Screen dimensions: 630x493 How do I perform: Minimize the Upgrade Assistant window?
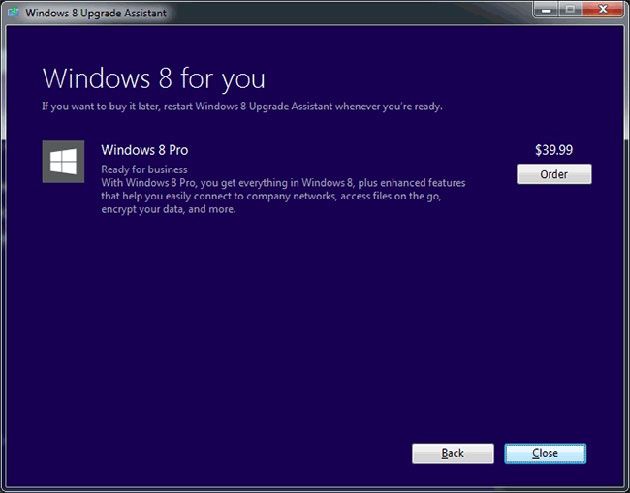[546, 10]
